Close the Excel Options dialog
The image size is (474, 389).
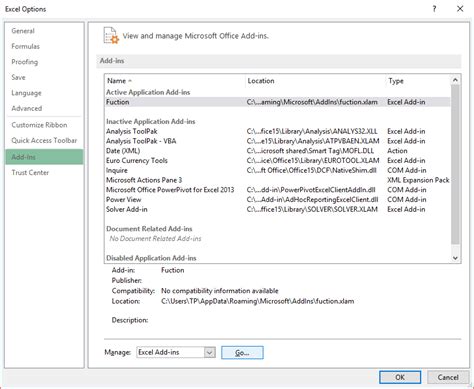pyautogui.click(x=460, y=9)
